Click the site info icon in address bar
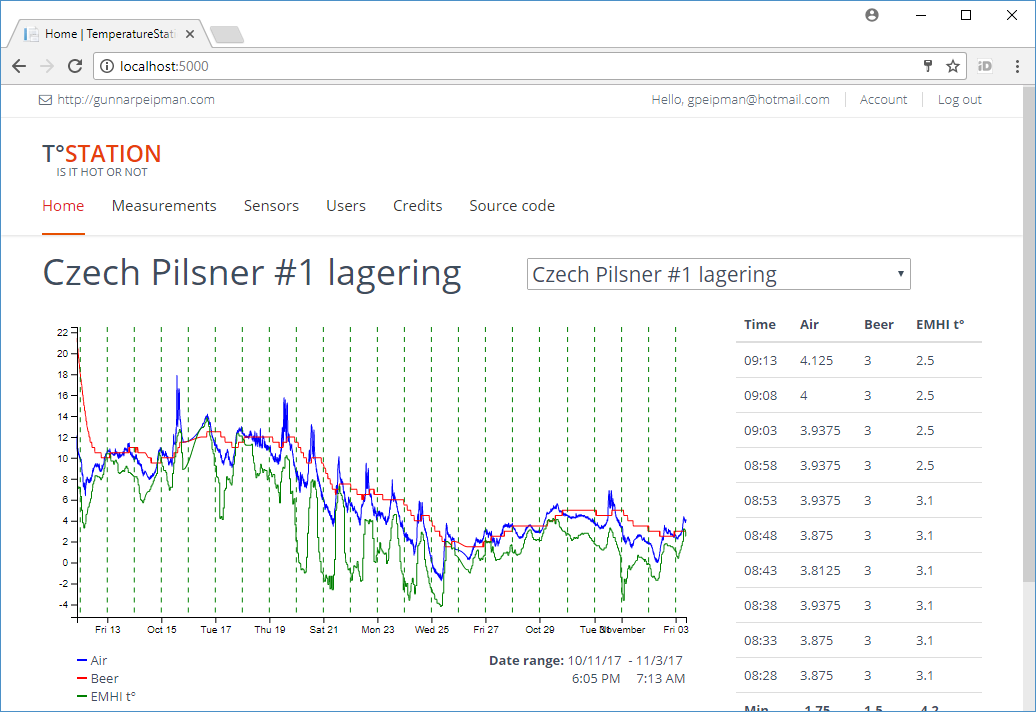 click(x=108, y=66)
